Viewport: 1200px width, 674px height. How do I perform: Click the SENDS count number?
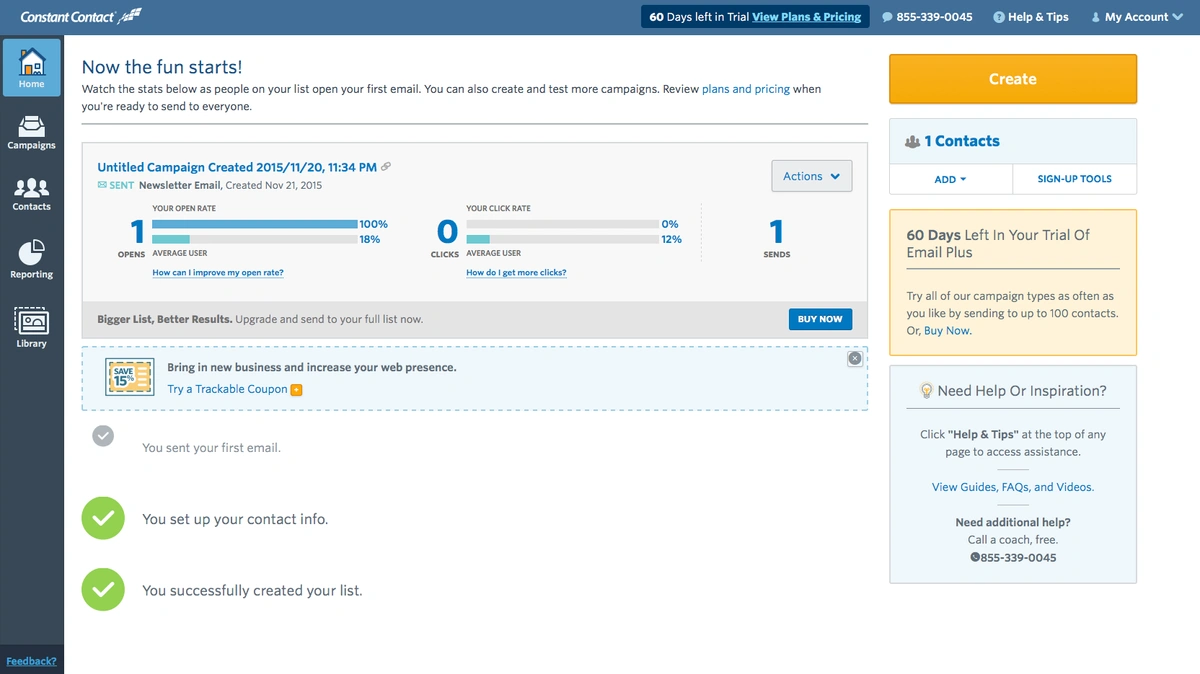(776, 232)
